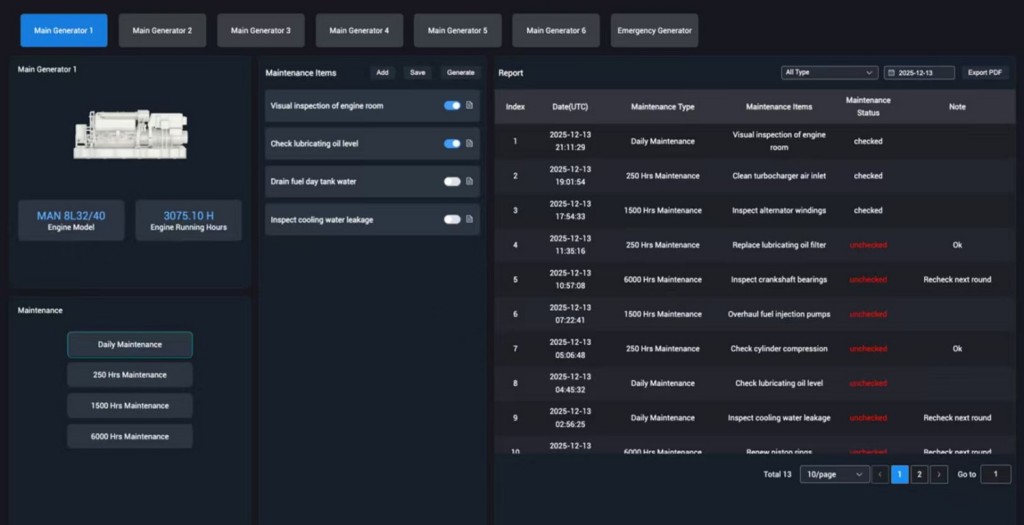The image size is (1024, 525).
Task: Click the calendar icon in the date field
Action: 892,73
